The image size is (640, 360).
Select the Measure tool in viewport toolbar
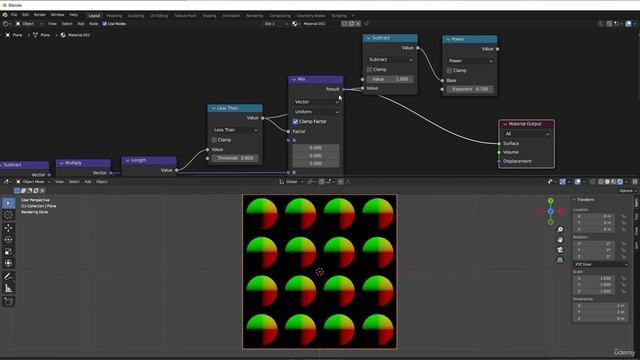pyautogui.click(x=9, y=288)
